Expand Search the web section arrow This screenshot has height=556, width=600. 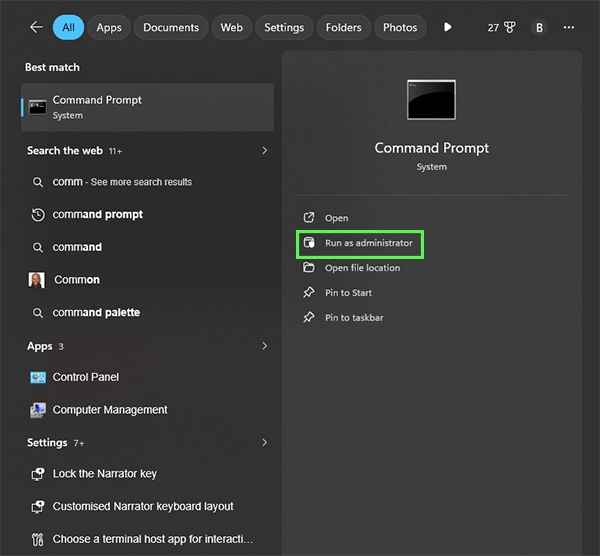pos(264,150)
